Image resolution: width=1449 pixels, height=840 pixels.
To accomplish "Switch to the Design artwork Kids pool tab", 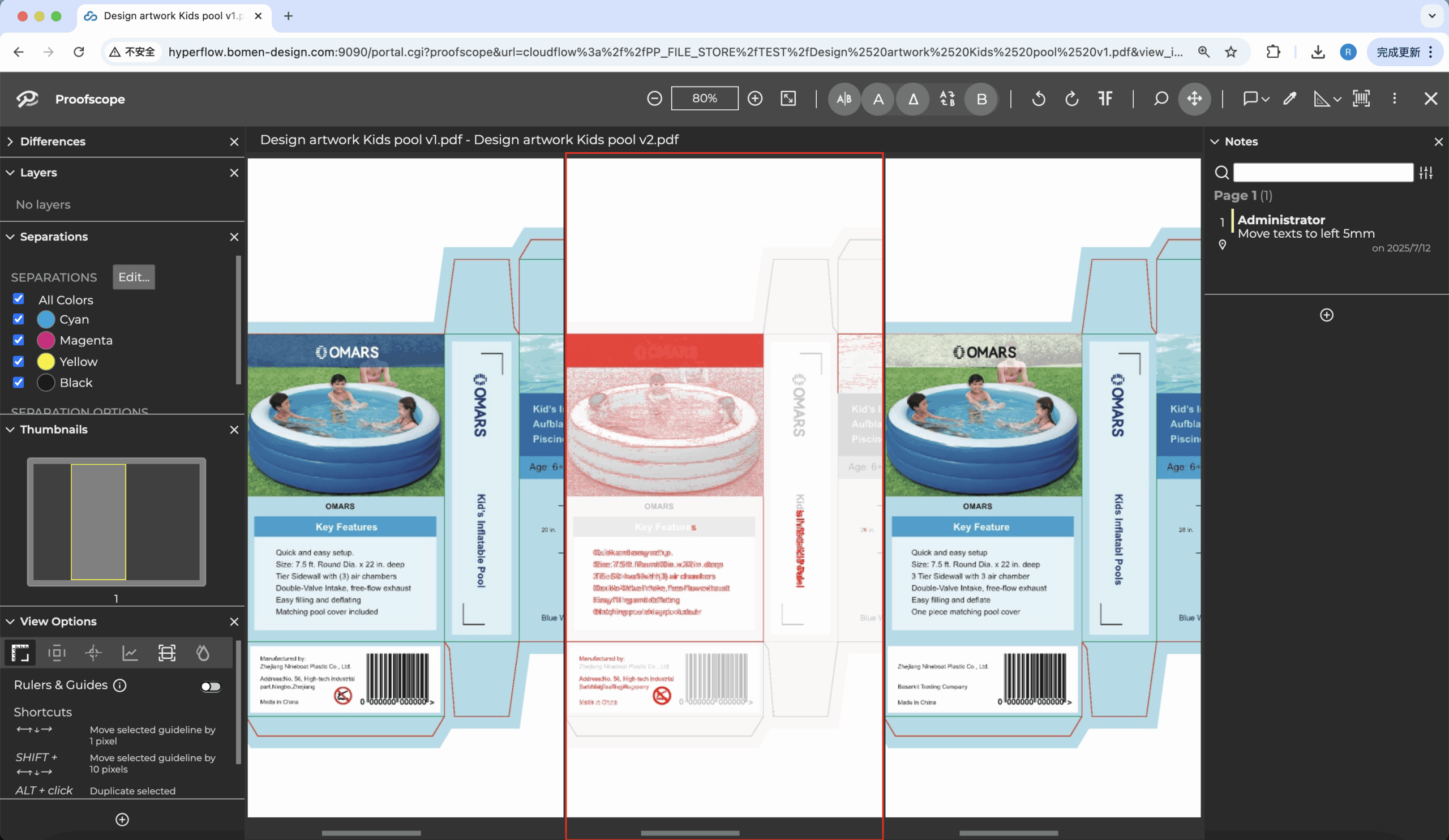I will 173,16.
